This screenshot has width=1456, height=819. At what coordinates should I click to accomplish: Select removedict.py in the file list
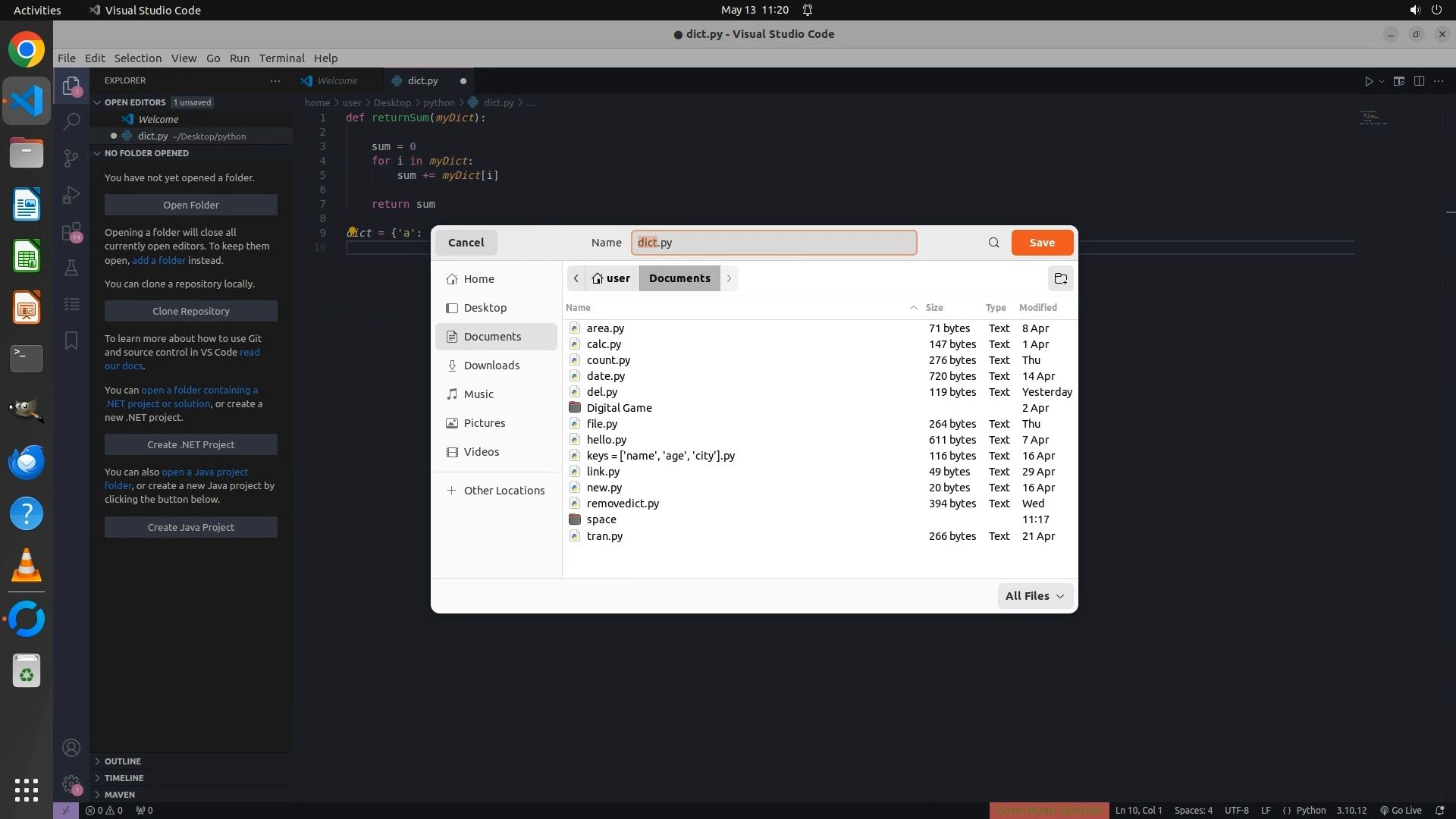pos(623,504)
